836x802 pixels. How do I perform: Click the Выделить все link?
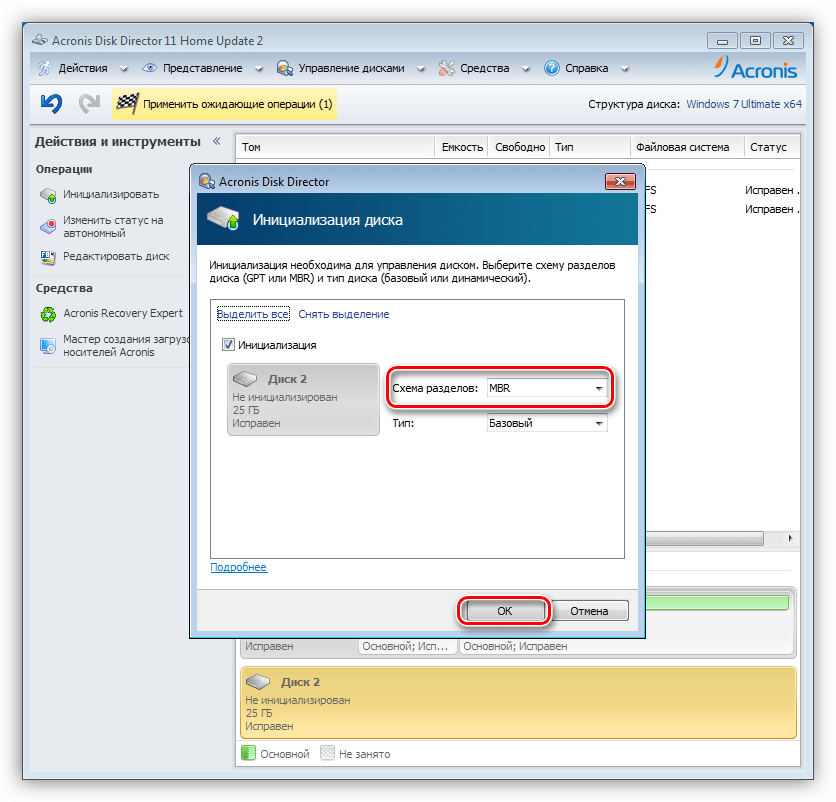[253, 314]
